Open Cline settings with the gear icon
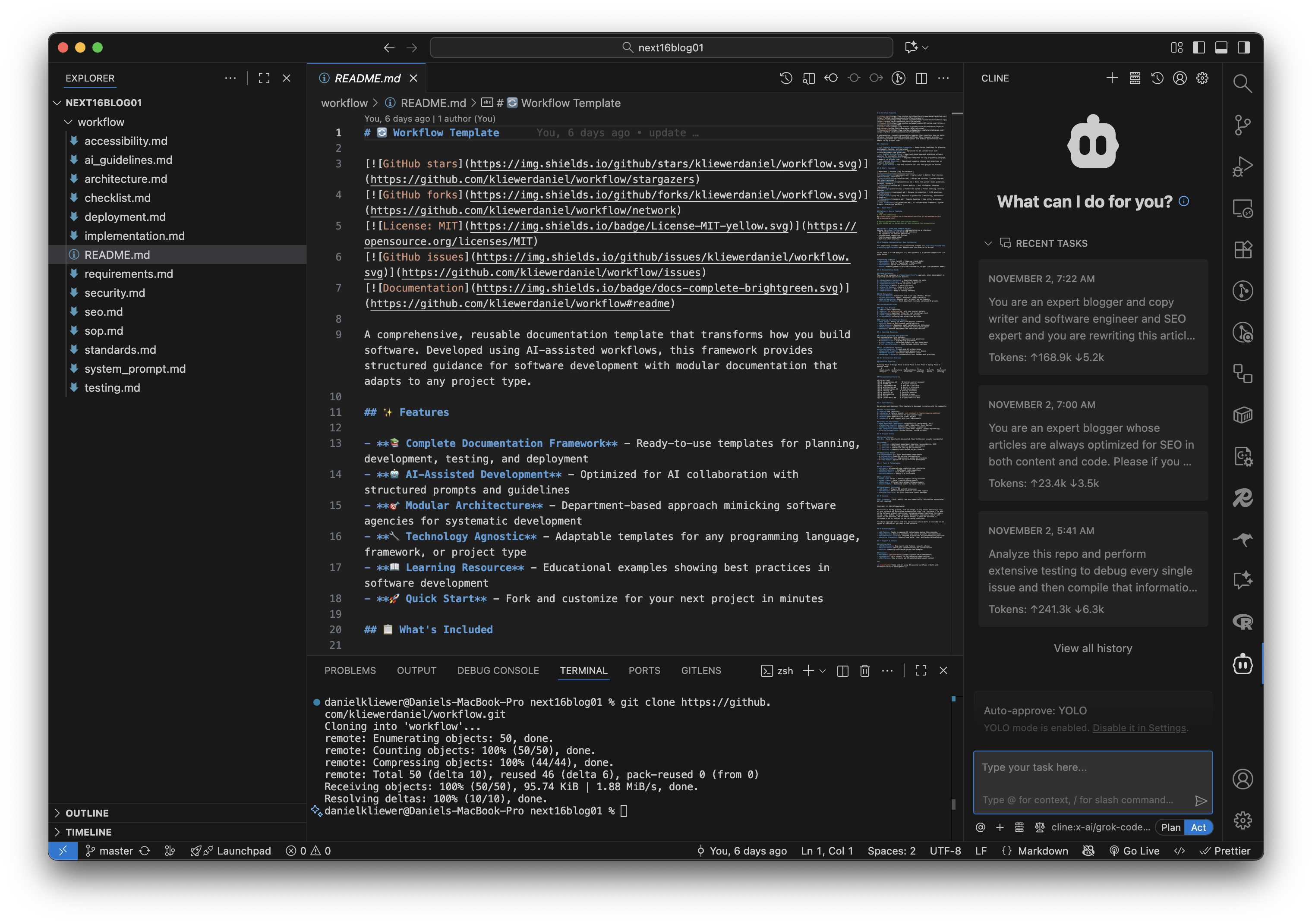 click(x=1202, y=78)
